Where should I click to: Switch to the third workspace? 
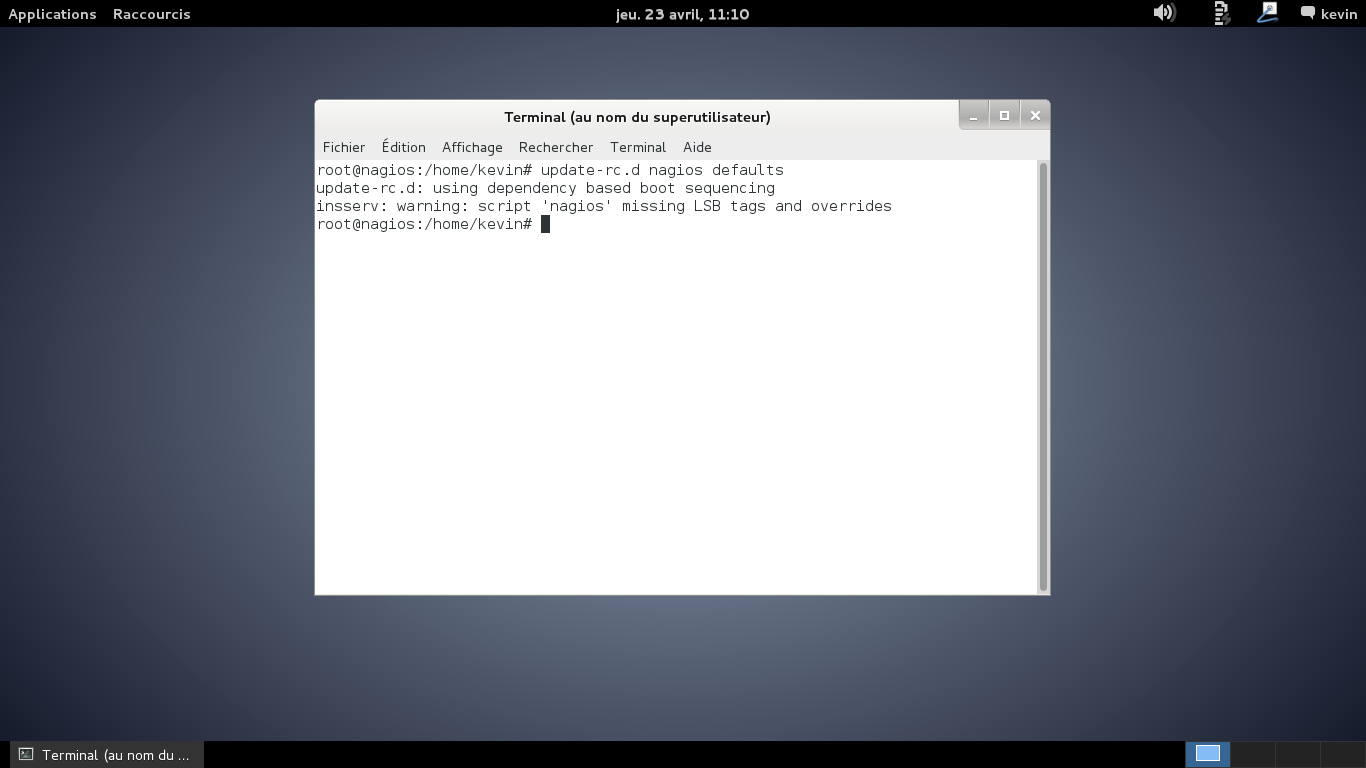coord(1297,754)
